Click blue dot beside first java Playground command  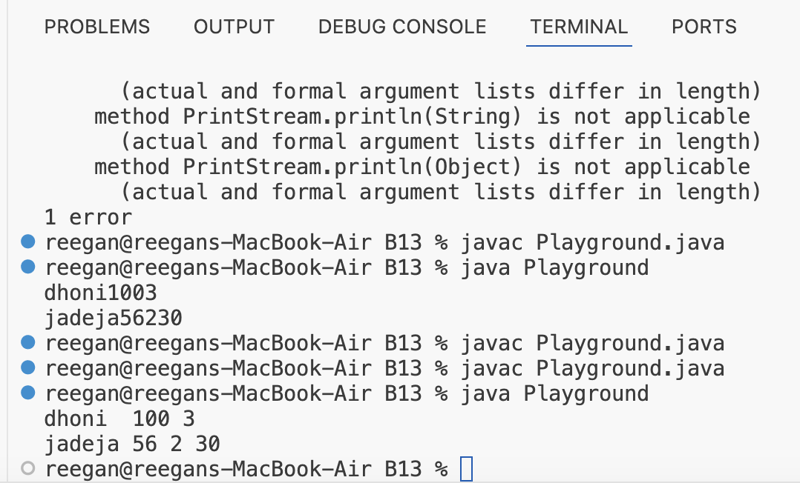[28, 267]
